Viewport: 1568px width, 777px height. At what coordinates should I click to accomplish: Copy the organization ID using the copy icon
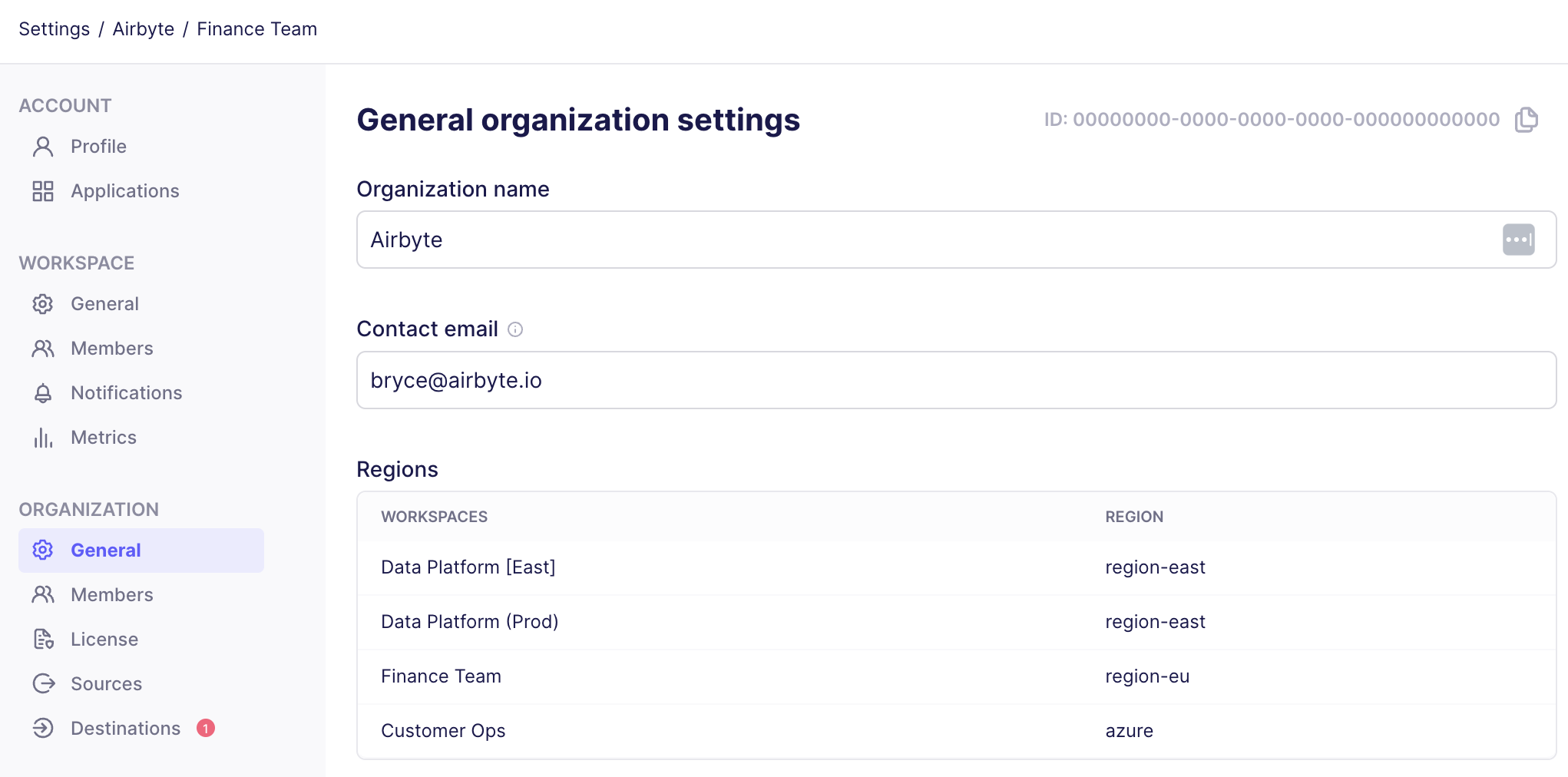click(1528, 120)
